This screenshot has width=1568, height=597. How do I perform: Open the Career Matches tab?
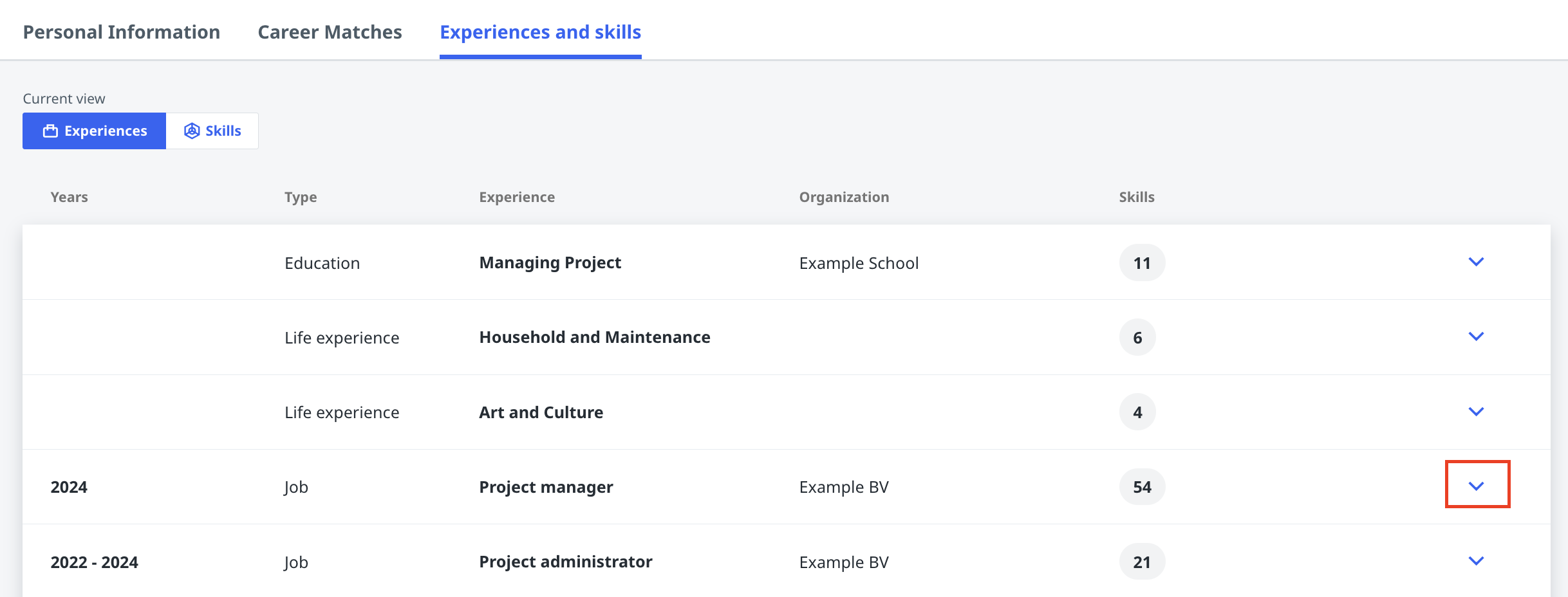330,32
